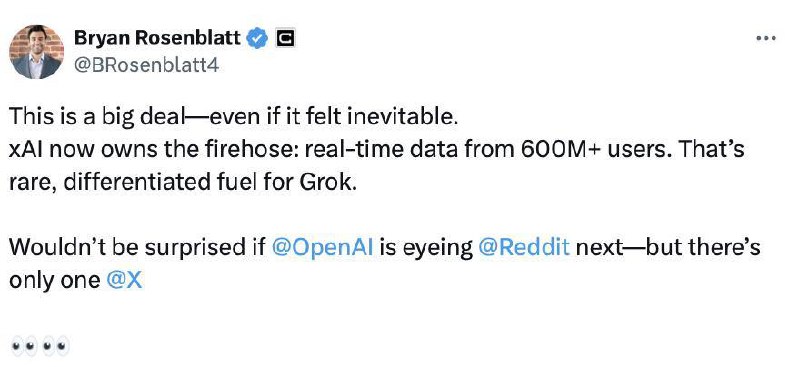The image size is (800, 367).
Task: Click the first eyes emoji
Action: [x=23, y=347]
